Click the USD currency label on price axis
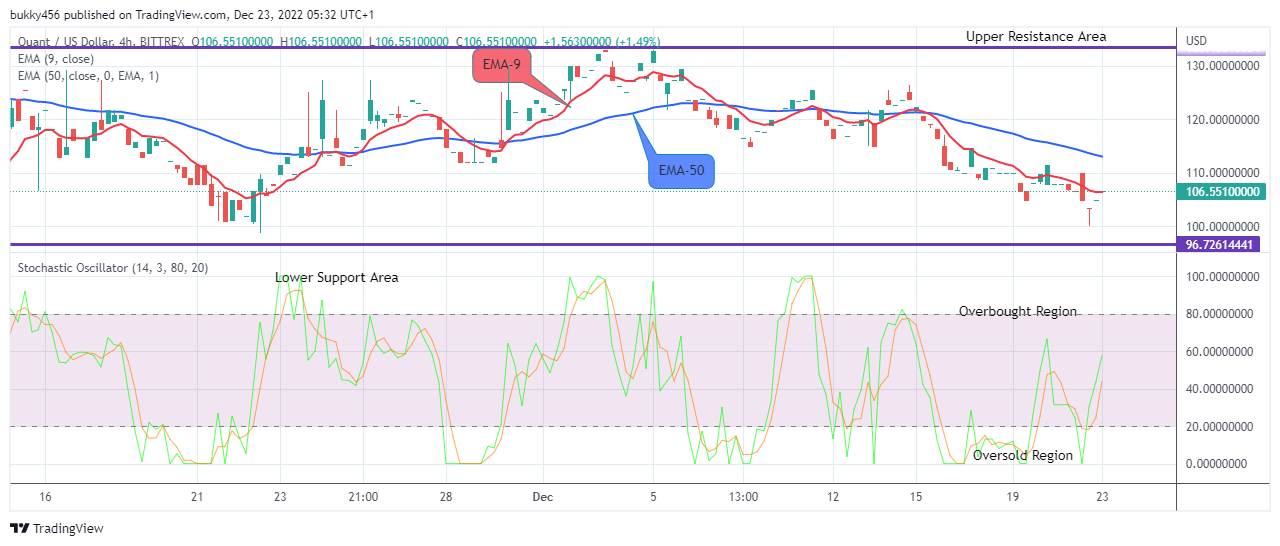1280x546 pixels. 1197,41
